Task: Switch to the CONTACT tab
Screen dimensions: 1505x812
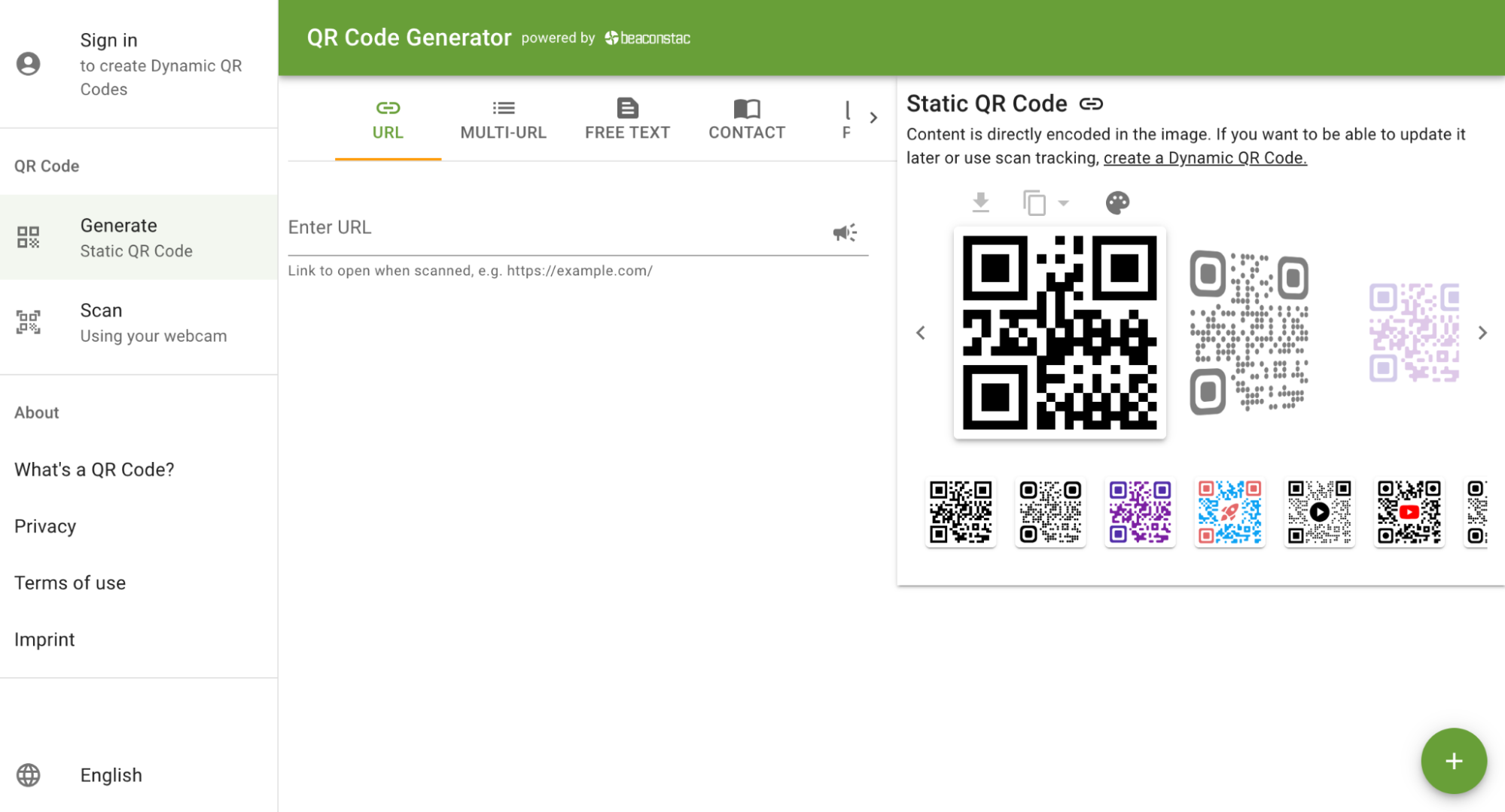Action: (747, 120)
